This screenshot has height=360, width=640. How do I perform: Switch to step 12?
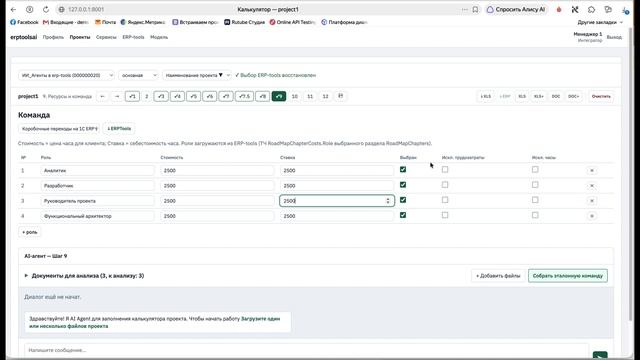[x=325, y=96]
